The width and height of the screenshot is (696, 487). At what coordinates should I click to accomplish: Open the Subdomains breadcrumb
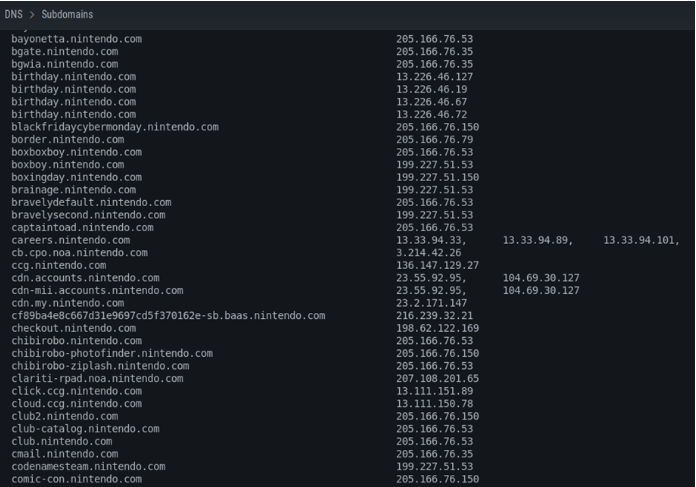click(x=67, y=14)
